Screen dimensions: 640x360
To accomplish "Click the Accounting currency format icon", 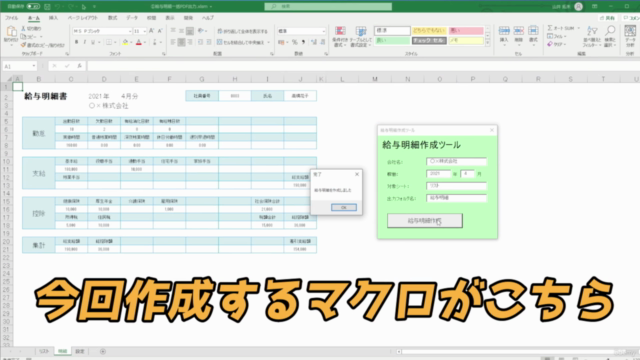I will (282, 42).
